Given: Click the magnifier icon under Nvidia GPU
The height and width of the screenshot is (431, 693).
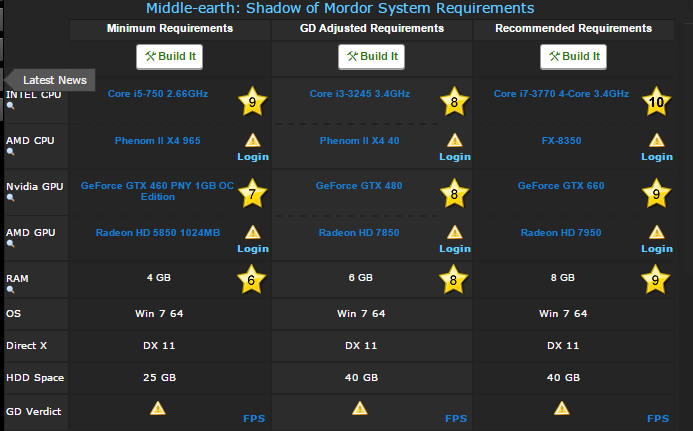Looking at the screenshot, I should 11,198.
